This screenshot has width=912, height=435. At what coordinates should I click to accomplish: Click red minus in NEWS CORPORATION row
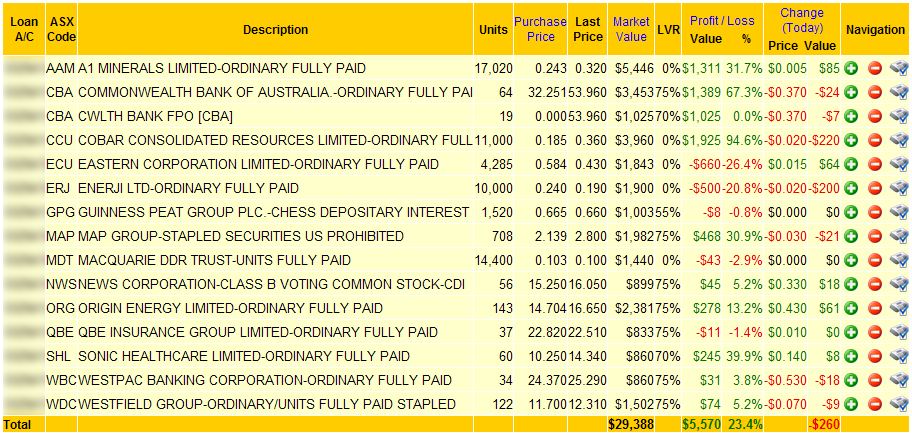[875, 284]
